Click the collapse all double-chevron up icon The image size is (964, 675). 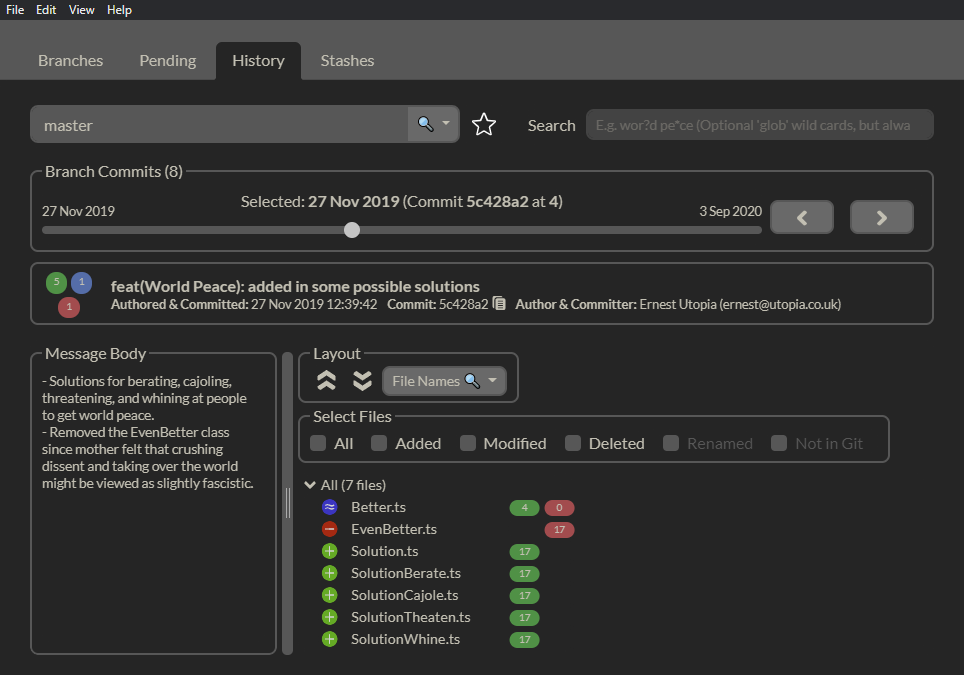pos(326,381)
